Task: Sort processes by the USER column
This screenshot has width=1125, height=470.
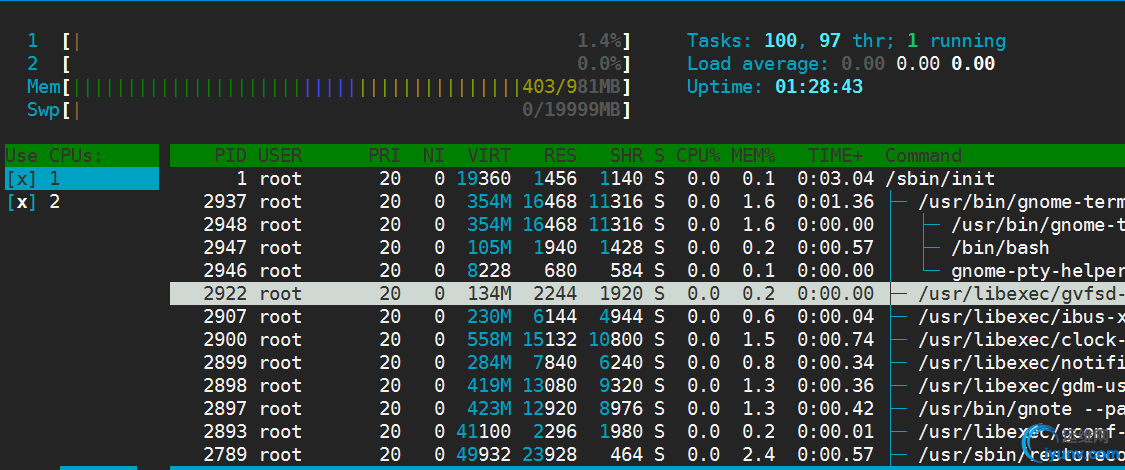Action: click(x=280, y=156)
